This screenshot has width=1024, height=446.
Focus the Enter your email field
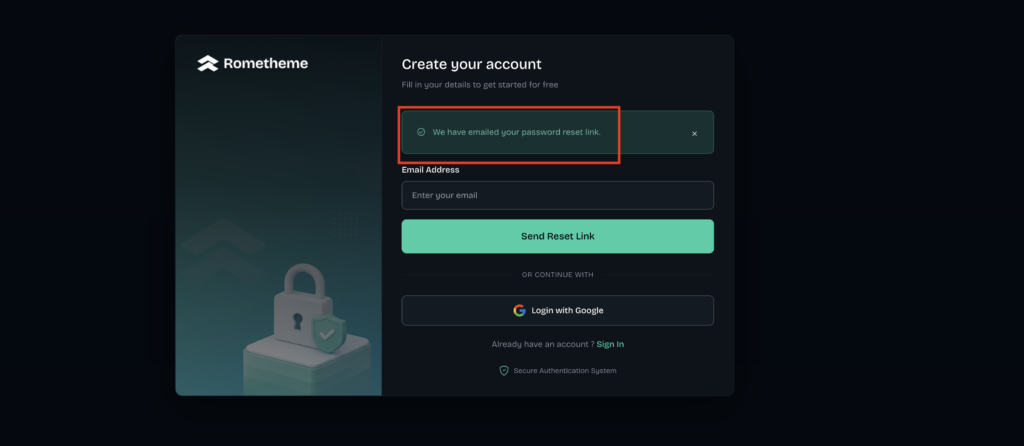click(x=557, y=195)
